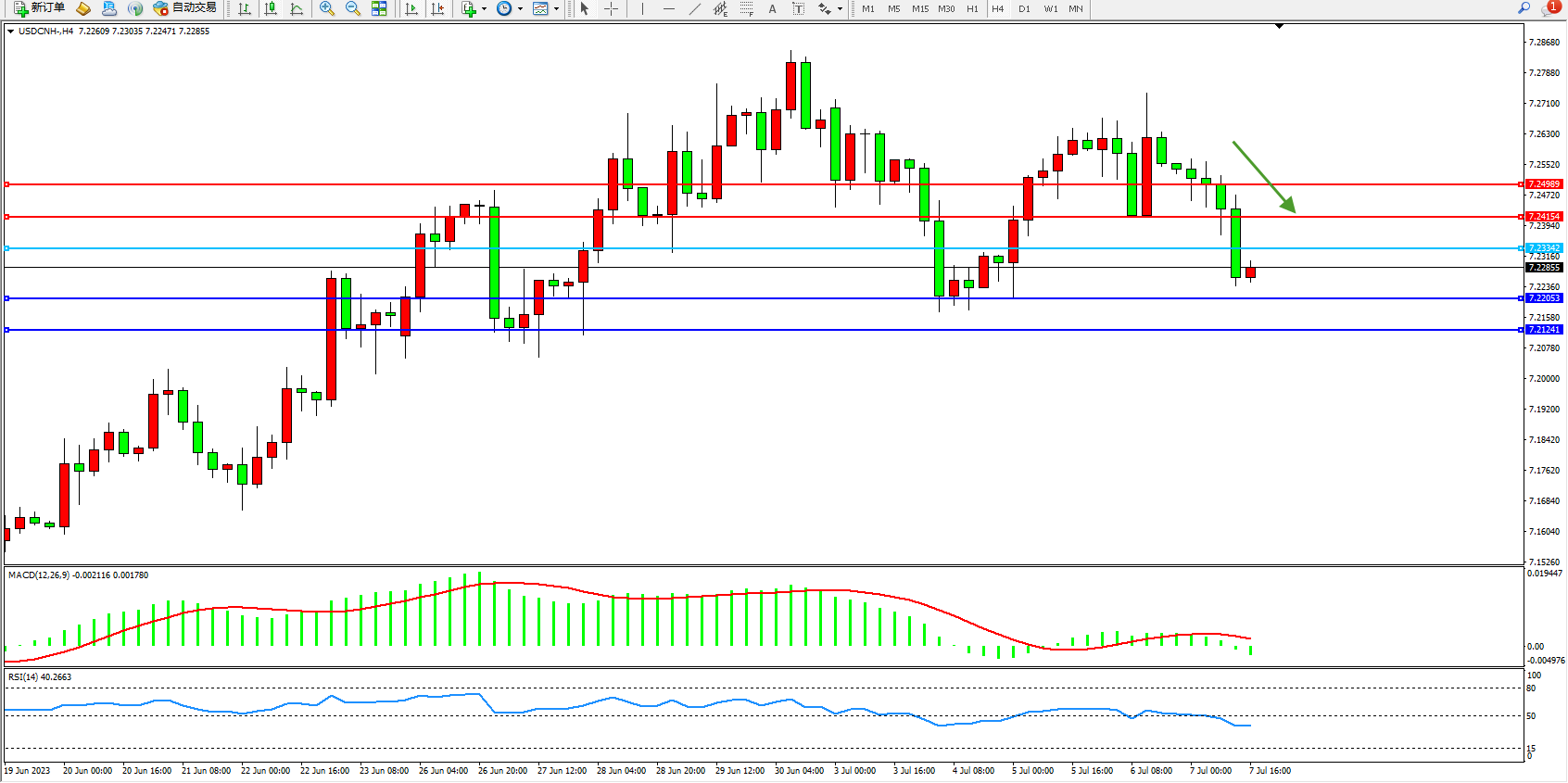
Task: Switch to the M15 timeframe
Action: (x=919, y=8)
